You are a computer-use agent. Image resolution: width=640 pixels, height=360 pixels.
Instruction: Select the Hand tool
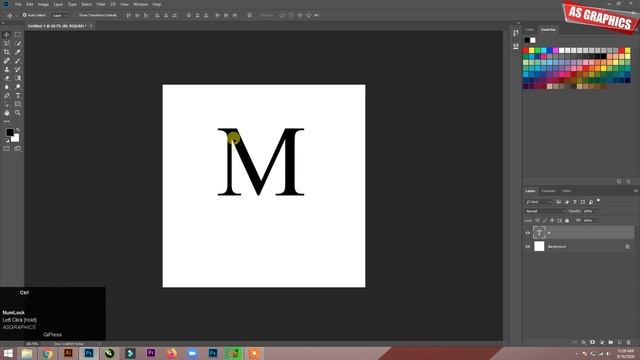click(x=7, y=113)
